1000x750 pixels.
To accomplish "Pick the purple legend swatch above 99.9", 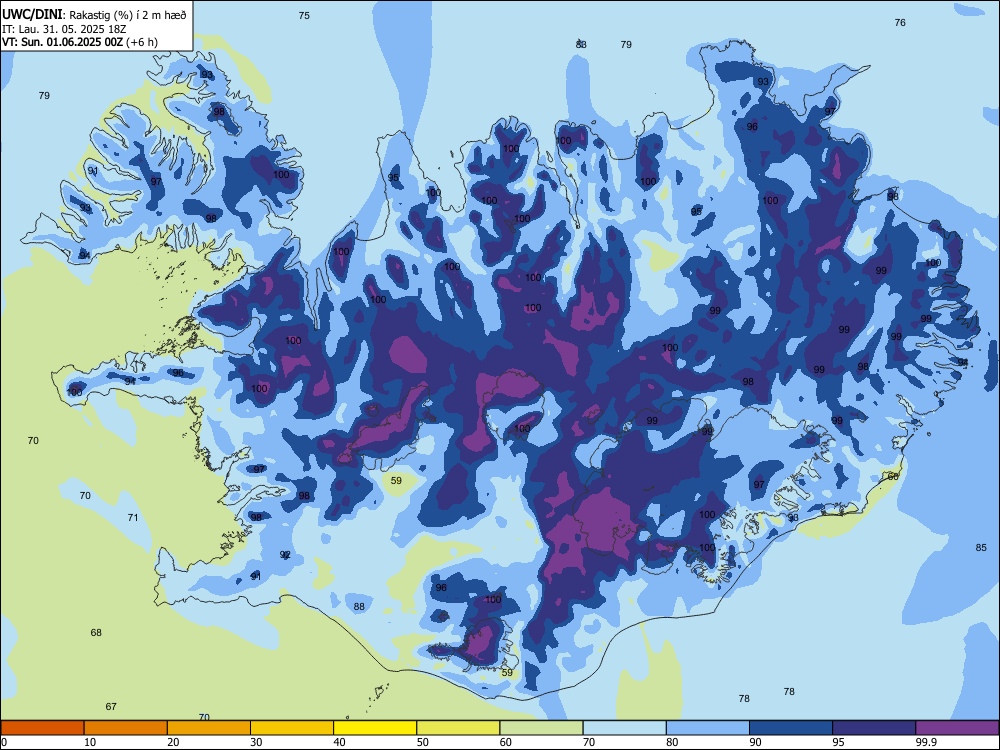I will click(957, 728).
